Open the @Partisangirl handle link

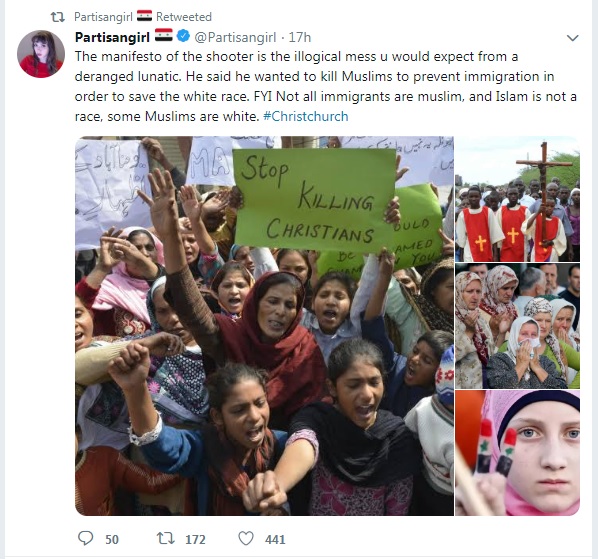[x=235, y=37]
